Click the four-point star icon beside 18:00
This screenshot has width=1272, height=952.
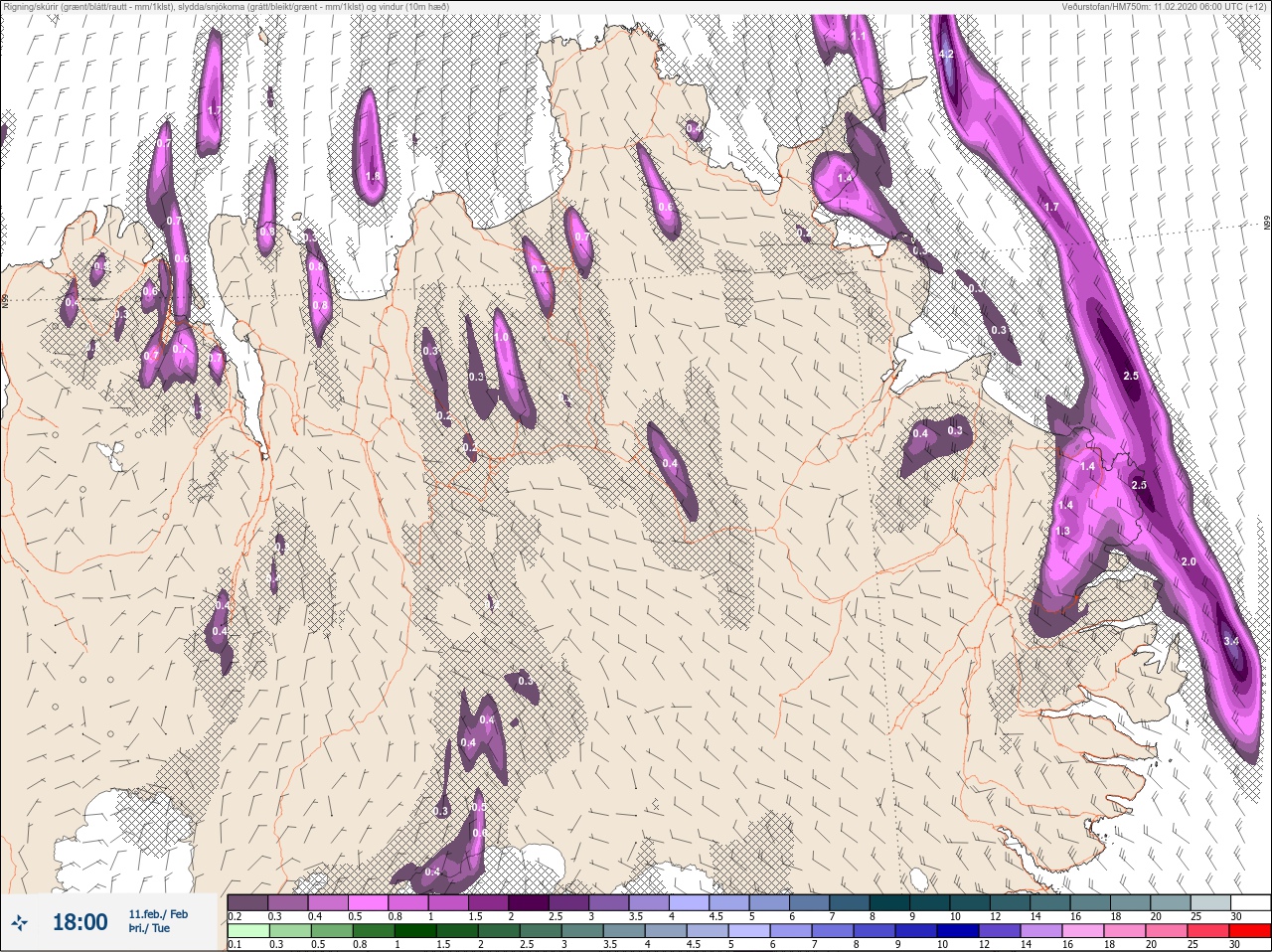click(x=20, y=922)
